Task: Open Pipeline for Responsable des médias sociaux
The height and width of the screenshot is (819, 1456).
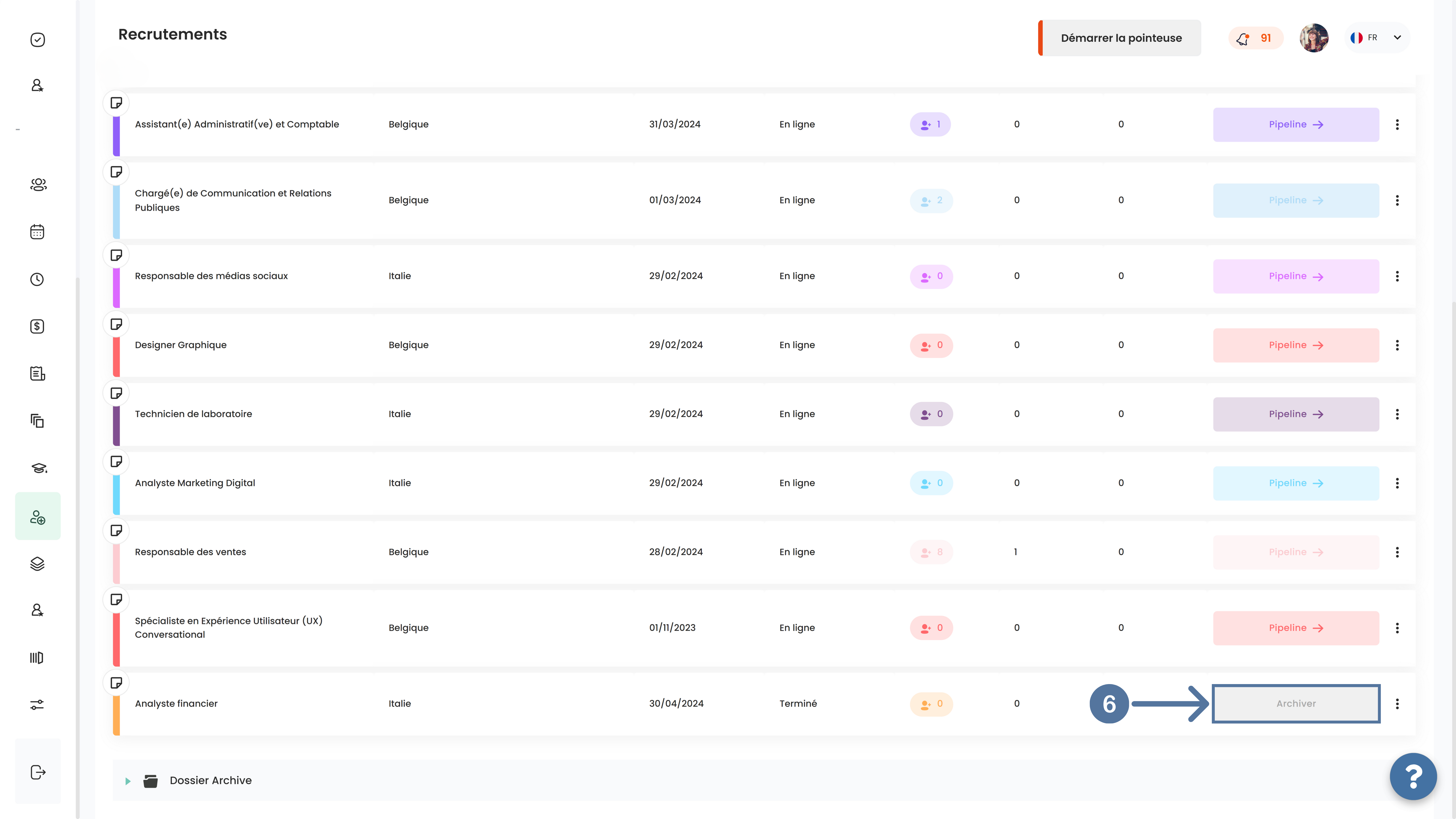Action: [1296, 276]
